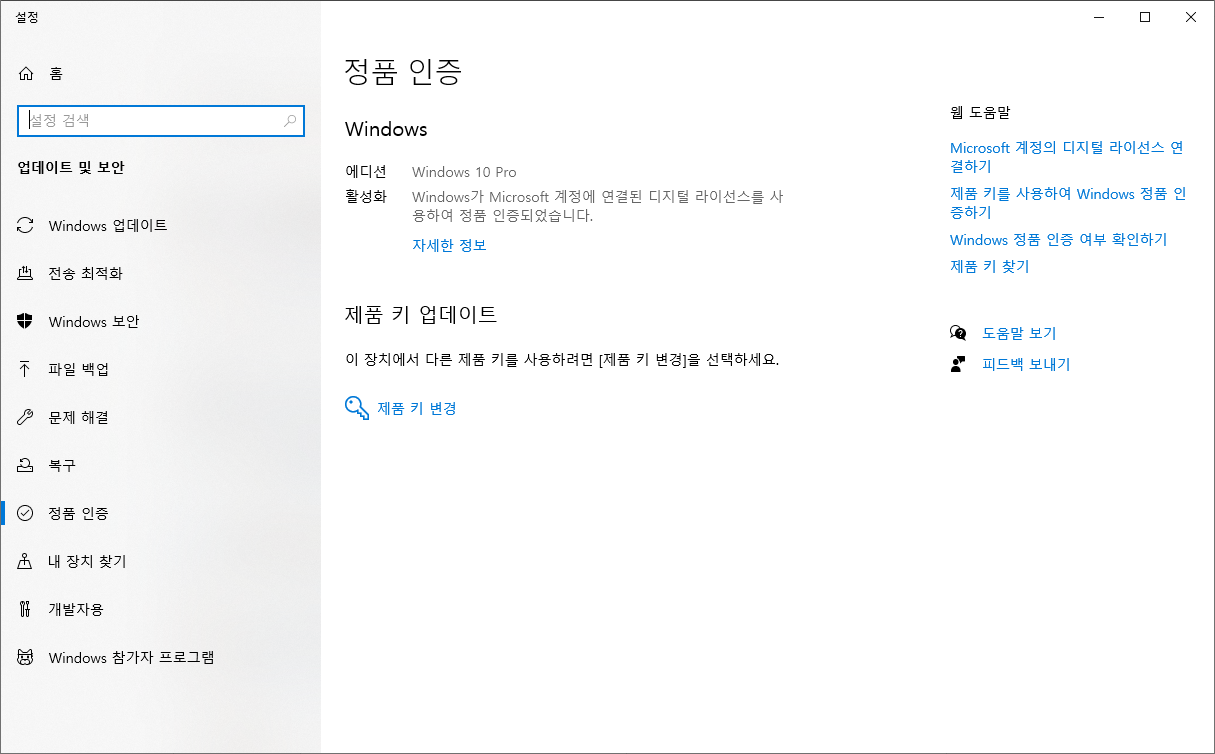Select 정품 인증 sidebar item
Screen dimensions: 1215x754
[161, 513]
